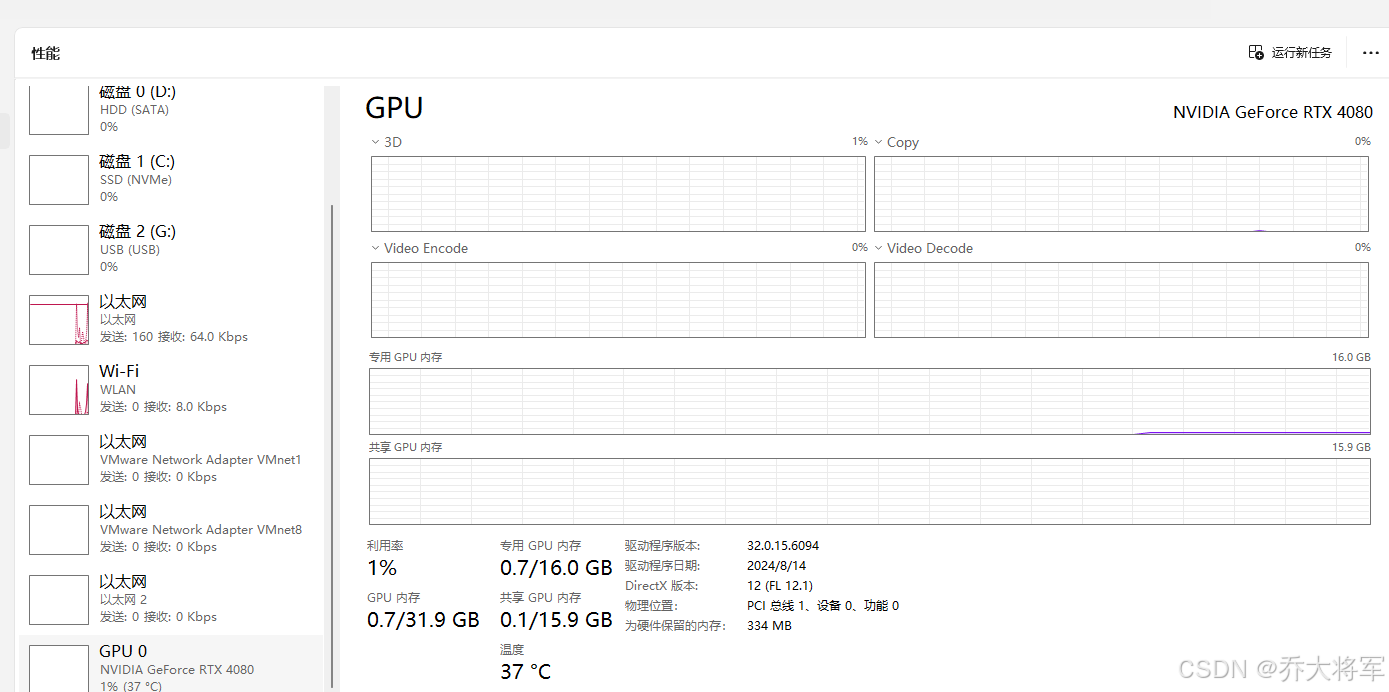
Task: Click the Video Encode usage graph
Action: click(x=618, y=300)
